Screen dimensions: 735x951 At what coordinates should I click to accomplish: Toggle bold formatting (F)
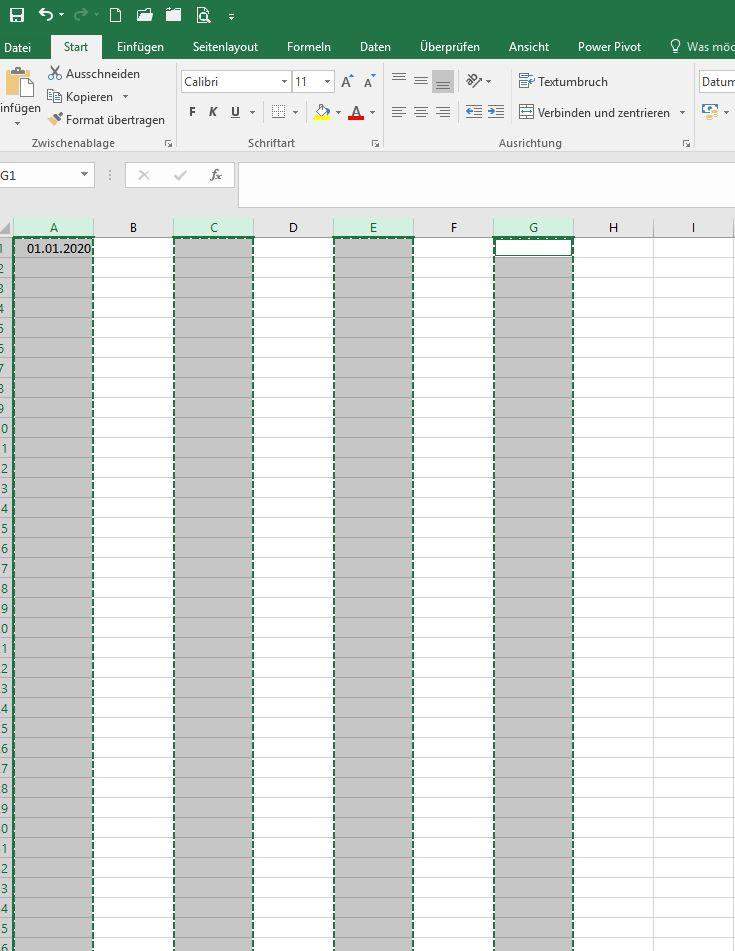pos(193,112)
